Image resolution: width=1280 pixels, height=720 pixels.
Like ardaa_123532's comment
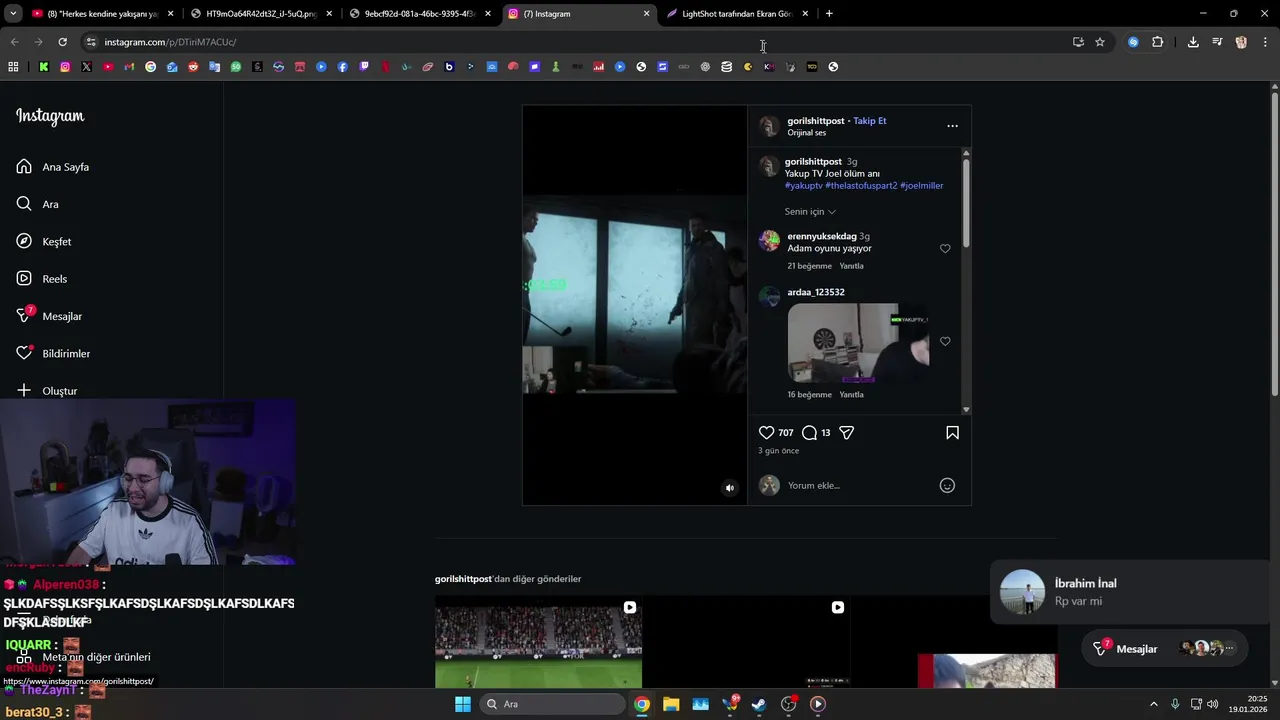pos(945,342)
